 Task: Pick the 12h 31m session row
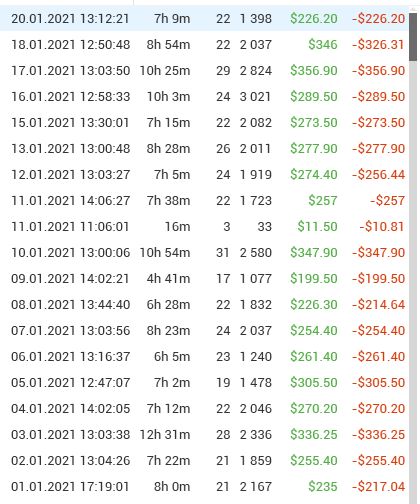click(x=204, y=435)
